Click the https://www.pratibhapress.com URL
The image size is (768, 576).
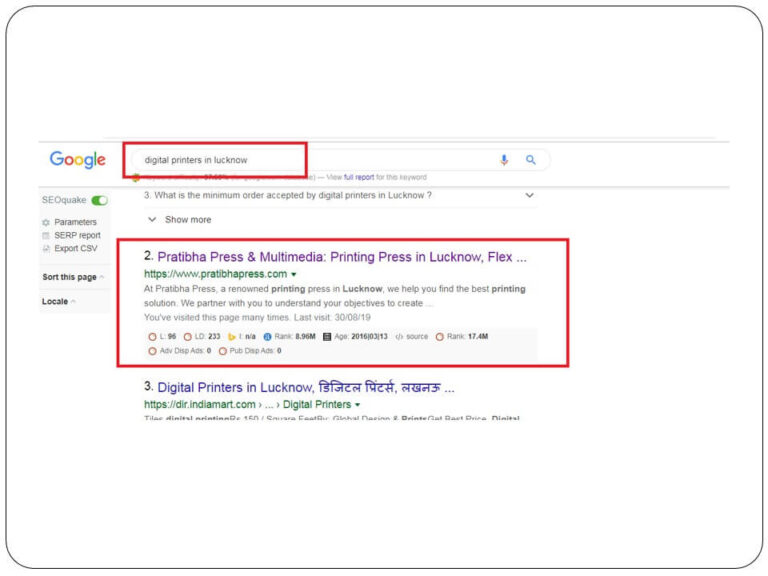pos(216,274)
